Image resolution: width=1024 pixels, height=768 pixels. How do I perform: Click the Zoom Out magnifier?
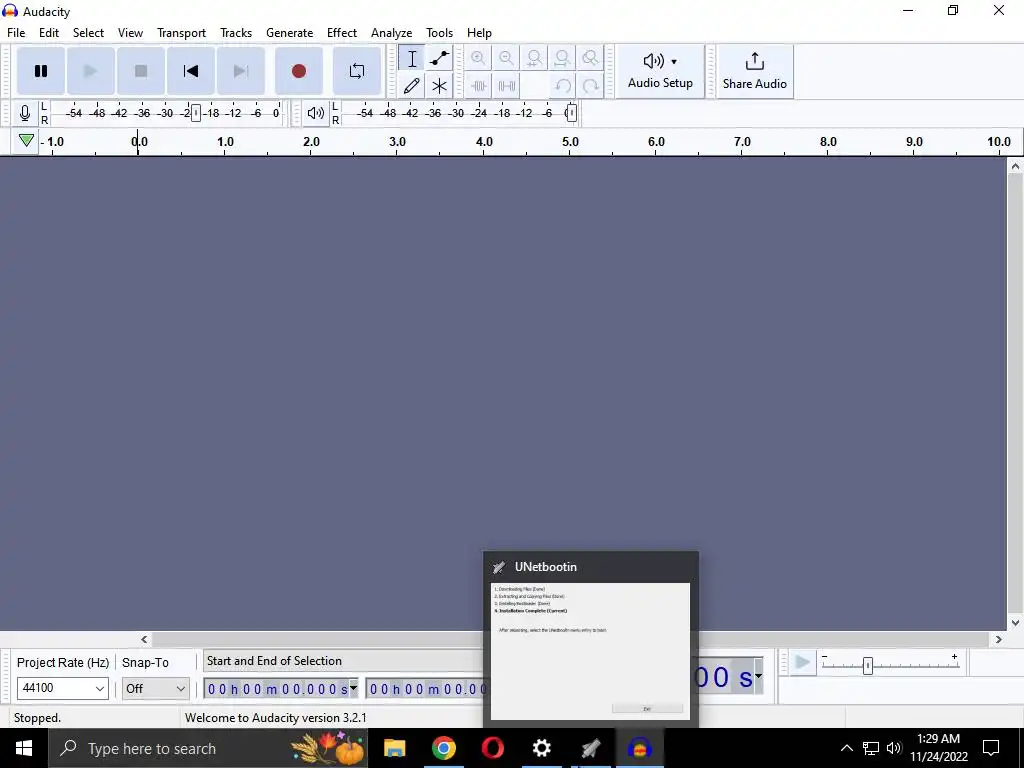pos(506,59)
